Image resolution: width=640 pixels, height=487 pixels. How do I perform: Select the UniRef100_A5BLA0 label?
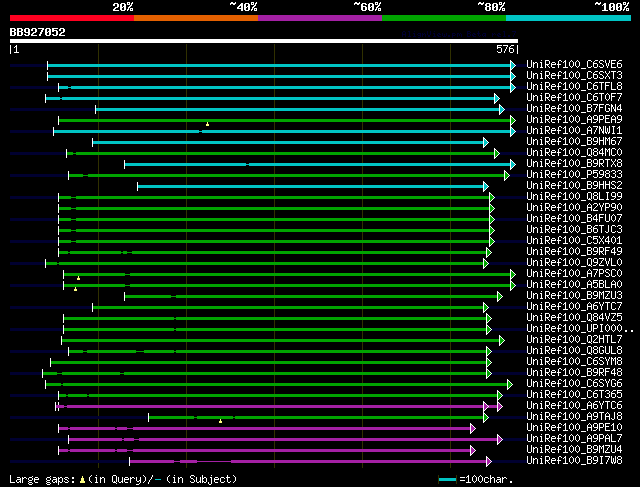(x=574, y=285)
